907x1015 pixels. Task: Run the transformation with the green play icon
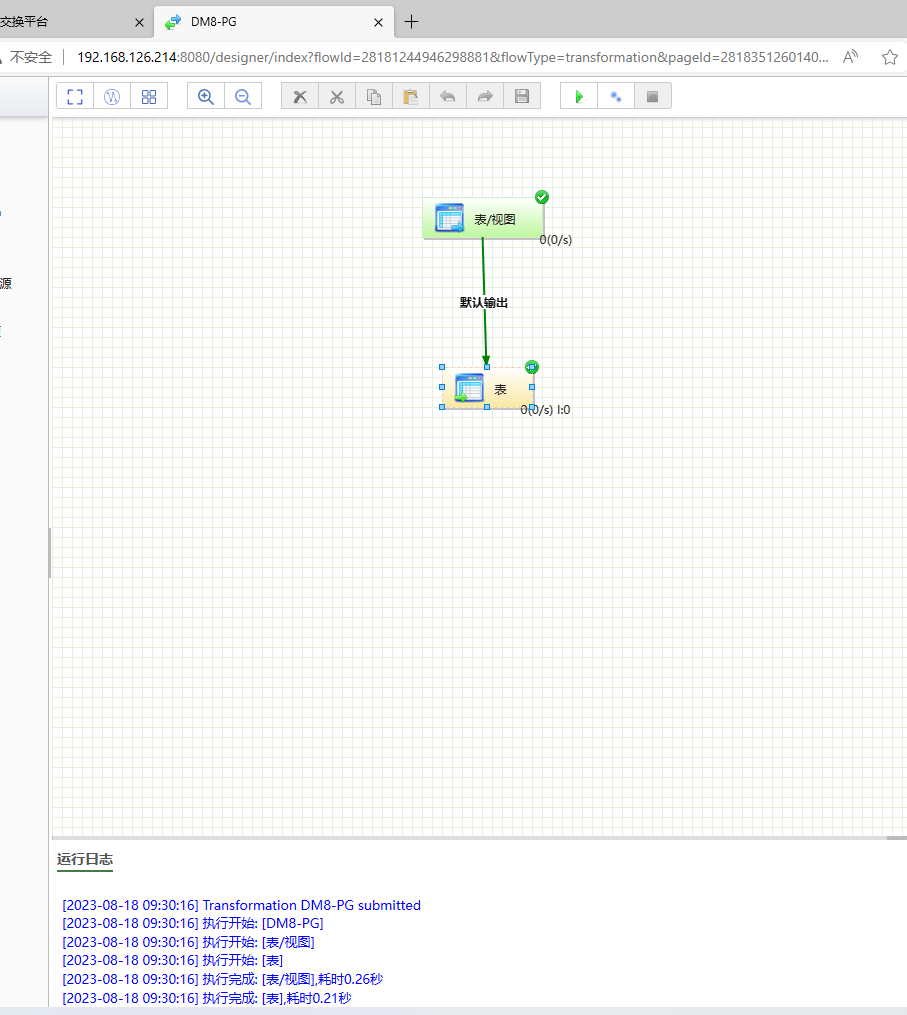(x=578, y=96)
